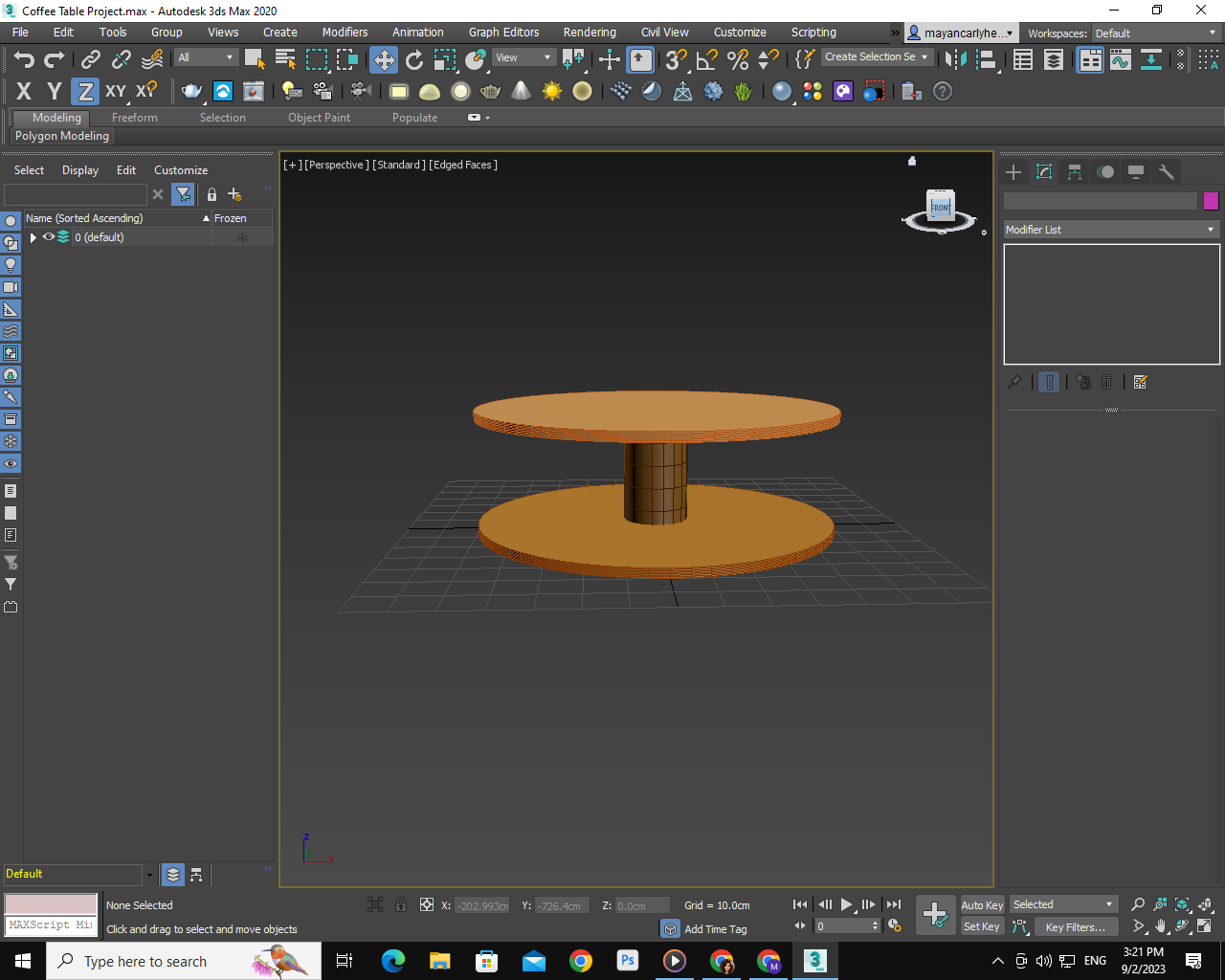Open the View coordinate system dropdown
1225x980 pixels.
(x=523, y=57)
